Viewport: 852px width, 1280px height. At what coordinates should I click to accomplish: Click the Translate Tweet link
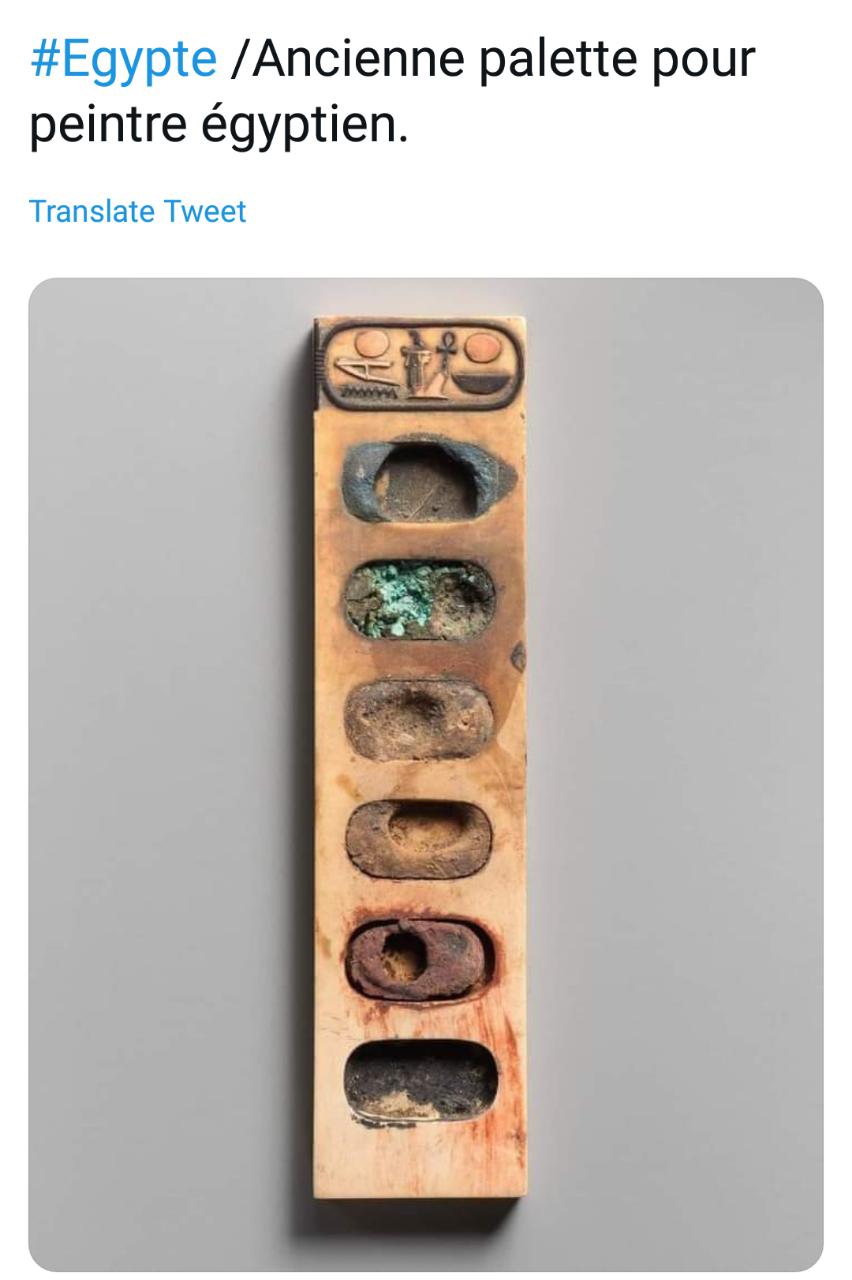tap(137, 212)
